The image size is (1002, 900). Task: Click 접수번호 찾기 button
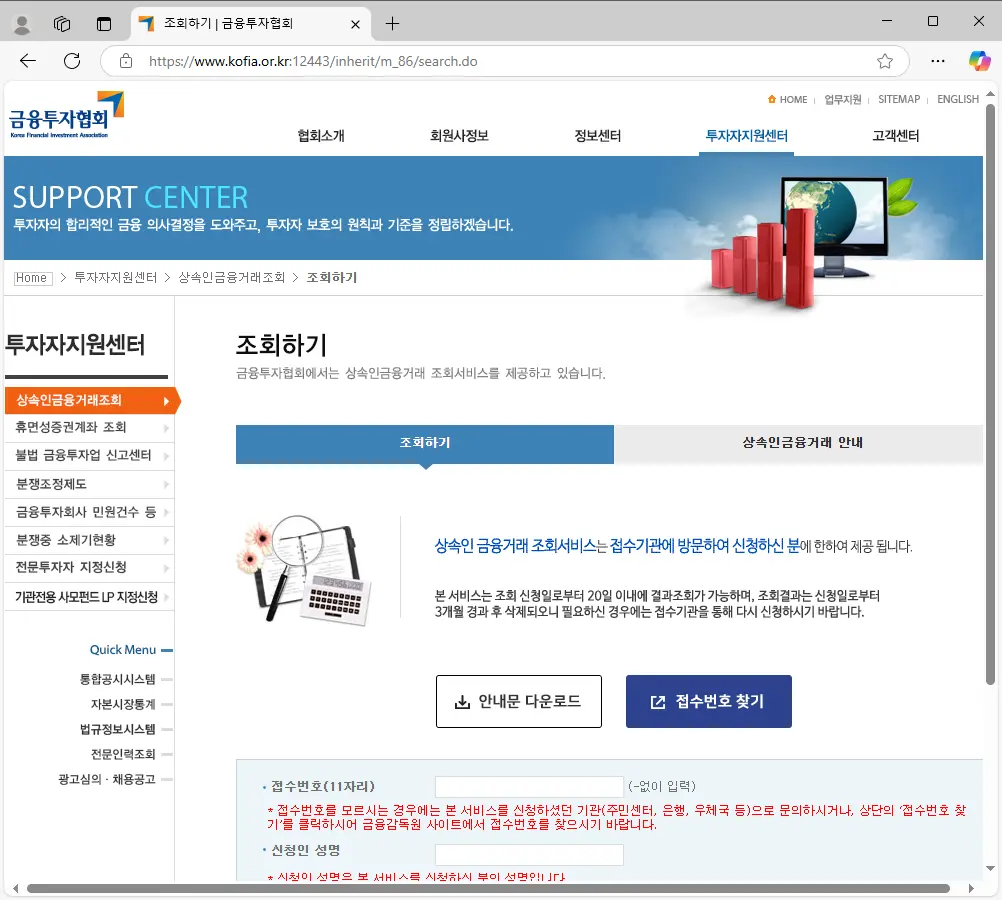click(709, 701)
